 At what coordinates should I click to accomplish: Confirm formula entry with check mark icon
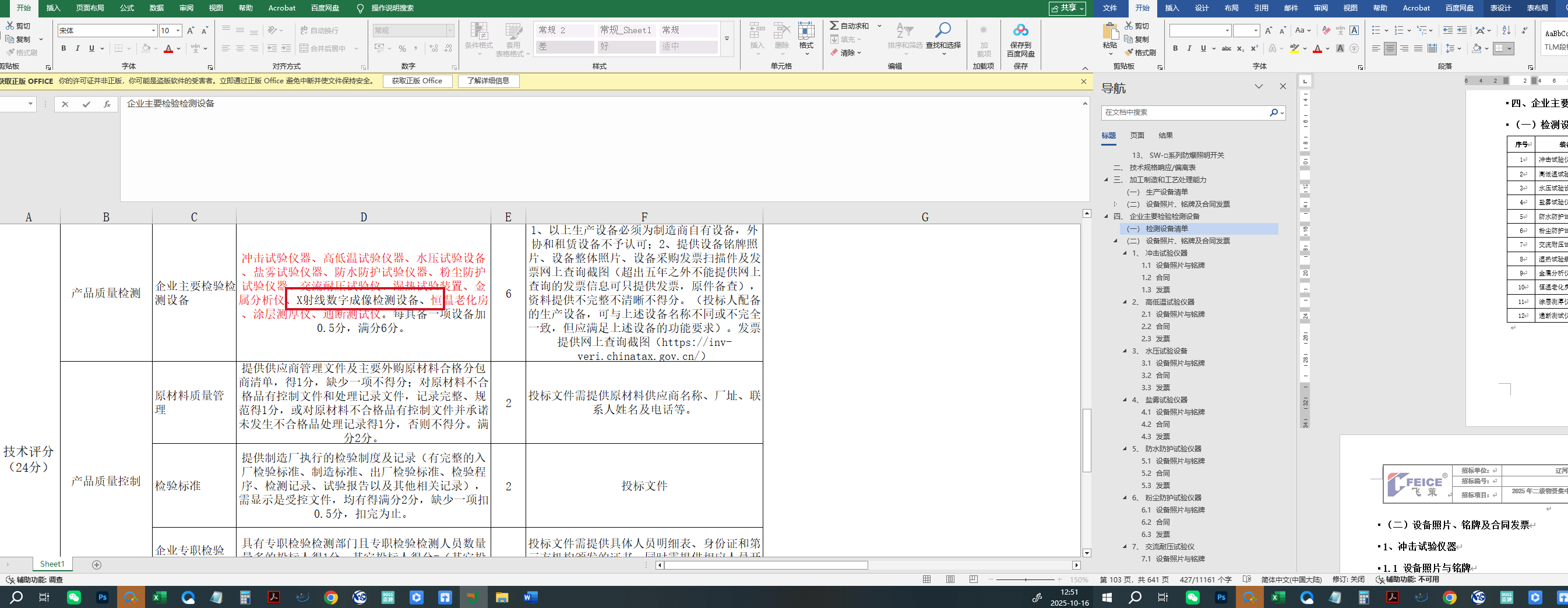click(x=86, y=105)
